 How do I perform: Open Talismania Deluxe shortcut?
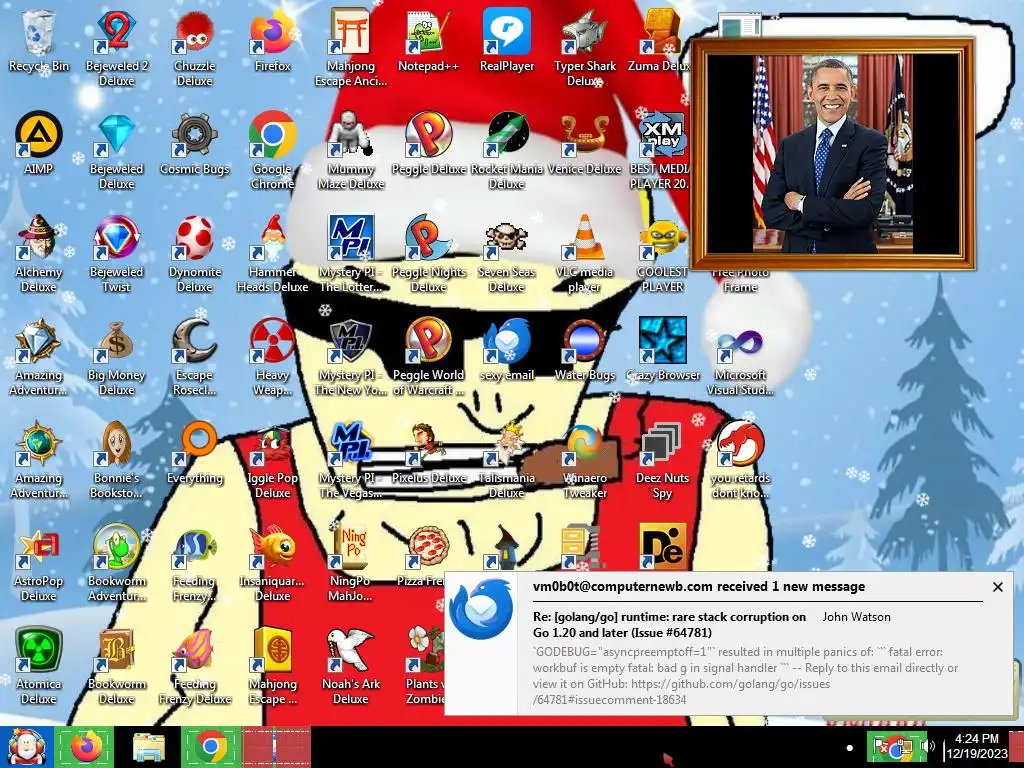(x=507, y=460)
